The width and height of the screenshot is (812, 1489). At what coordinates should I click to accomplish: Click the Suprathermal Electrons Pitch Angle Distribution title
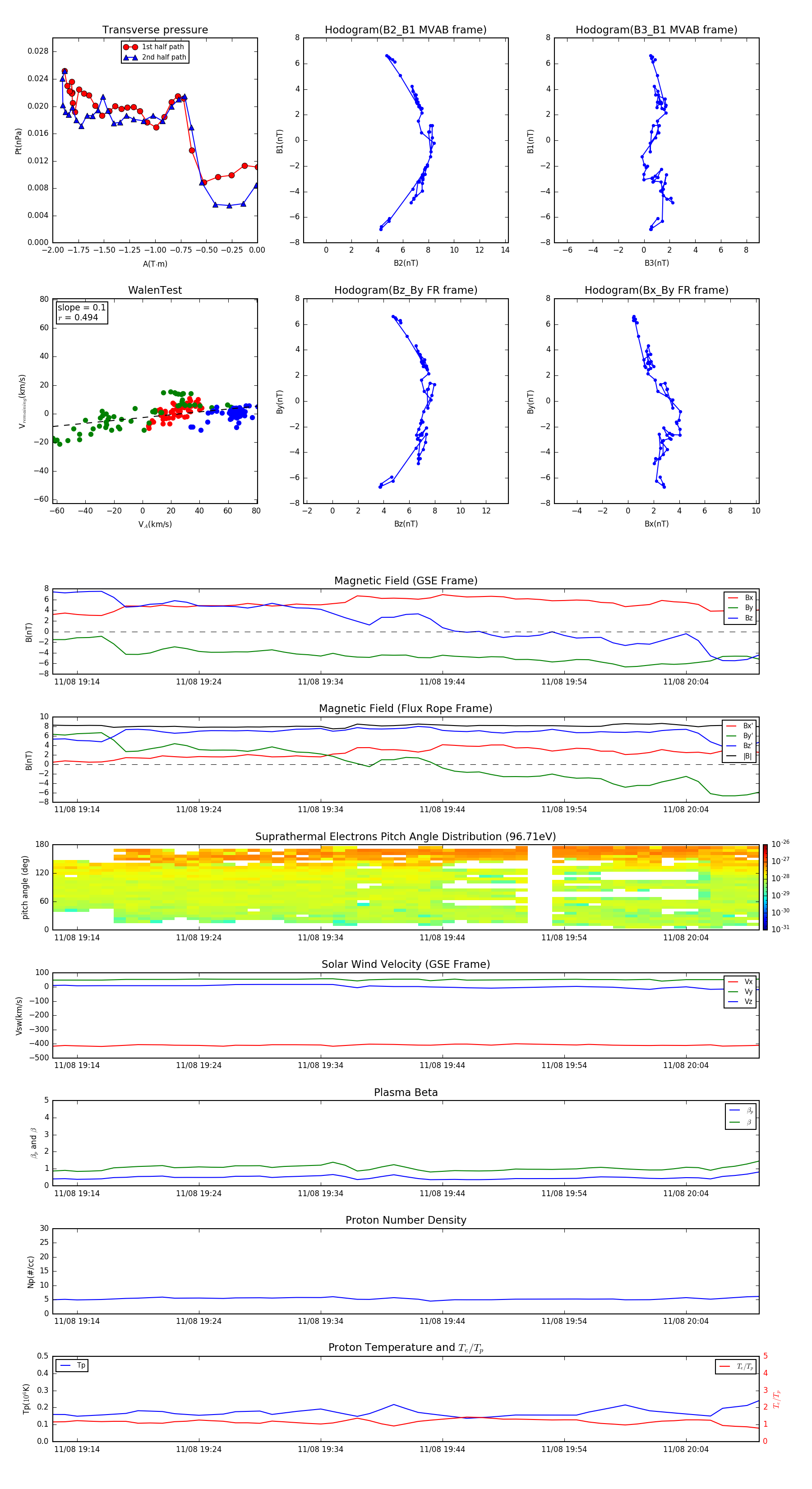click(406, 837)
